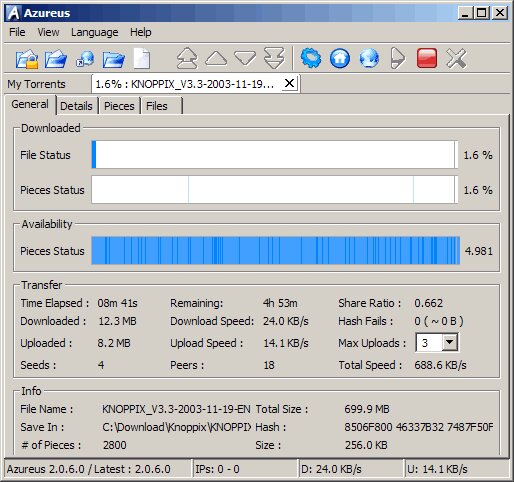Open the Help menu
Screen dimensions: 514x482
(141, 32)
